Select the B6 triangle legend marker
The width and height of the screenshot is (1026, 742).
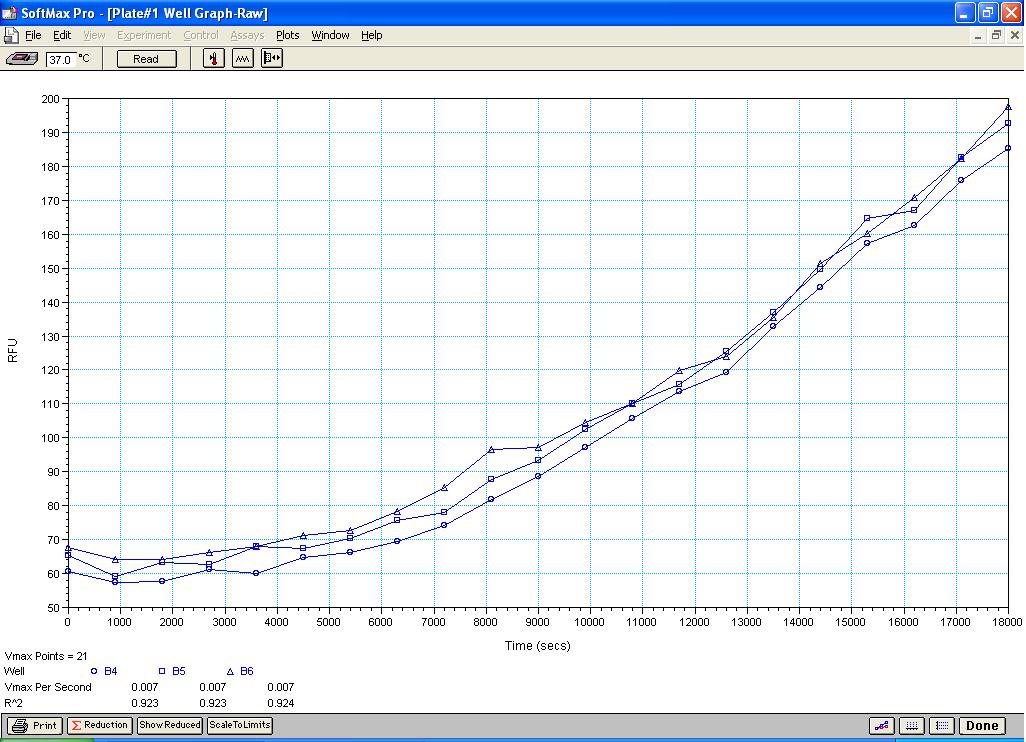pos(230,672)
